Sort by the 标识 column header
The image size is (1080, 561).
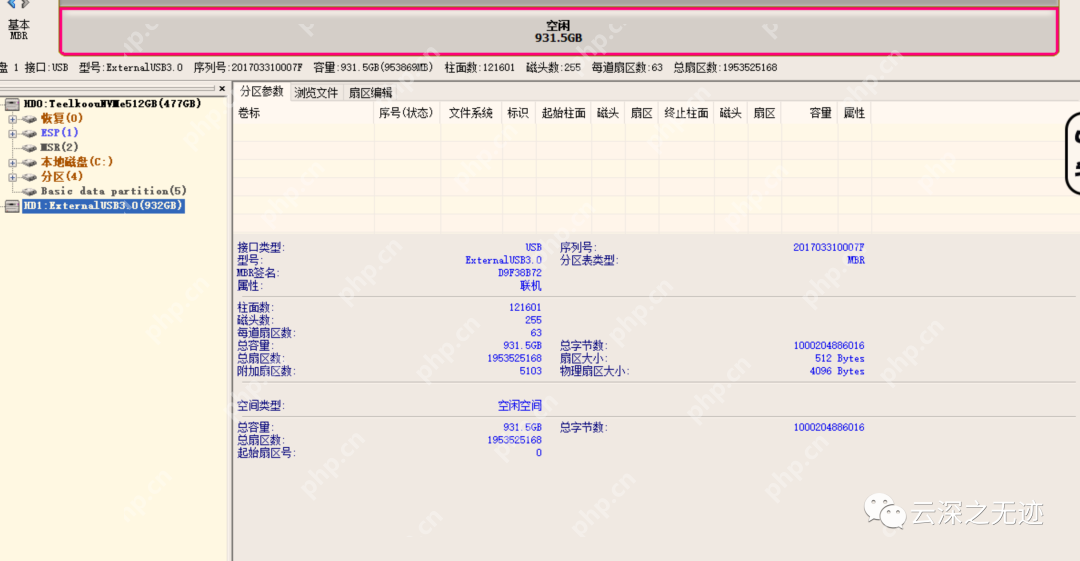[x=518, y=113]
